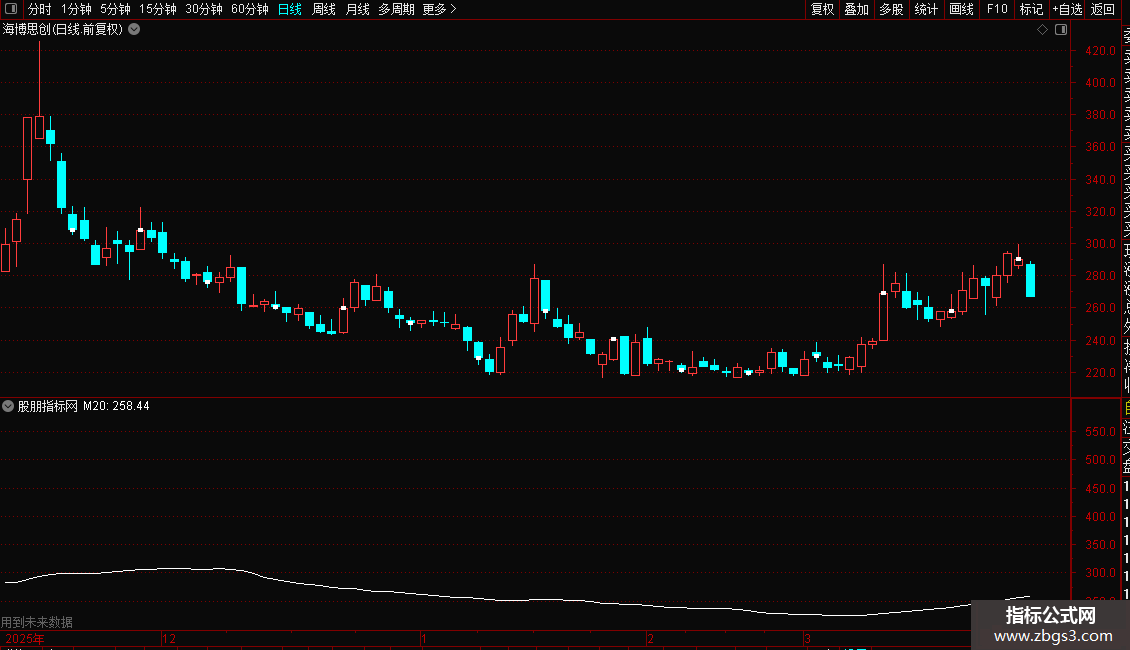
Task: Switch to 月线 monthly chart
Action: (x=357, y=9)
